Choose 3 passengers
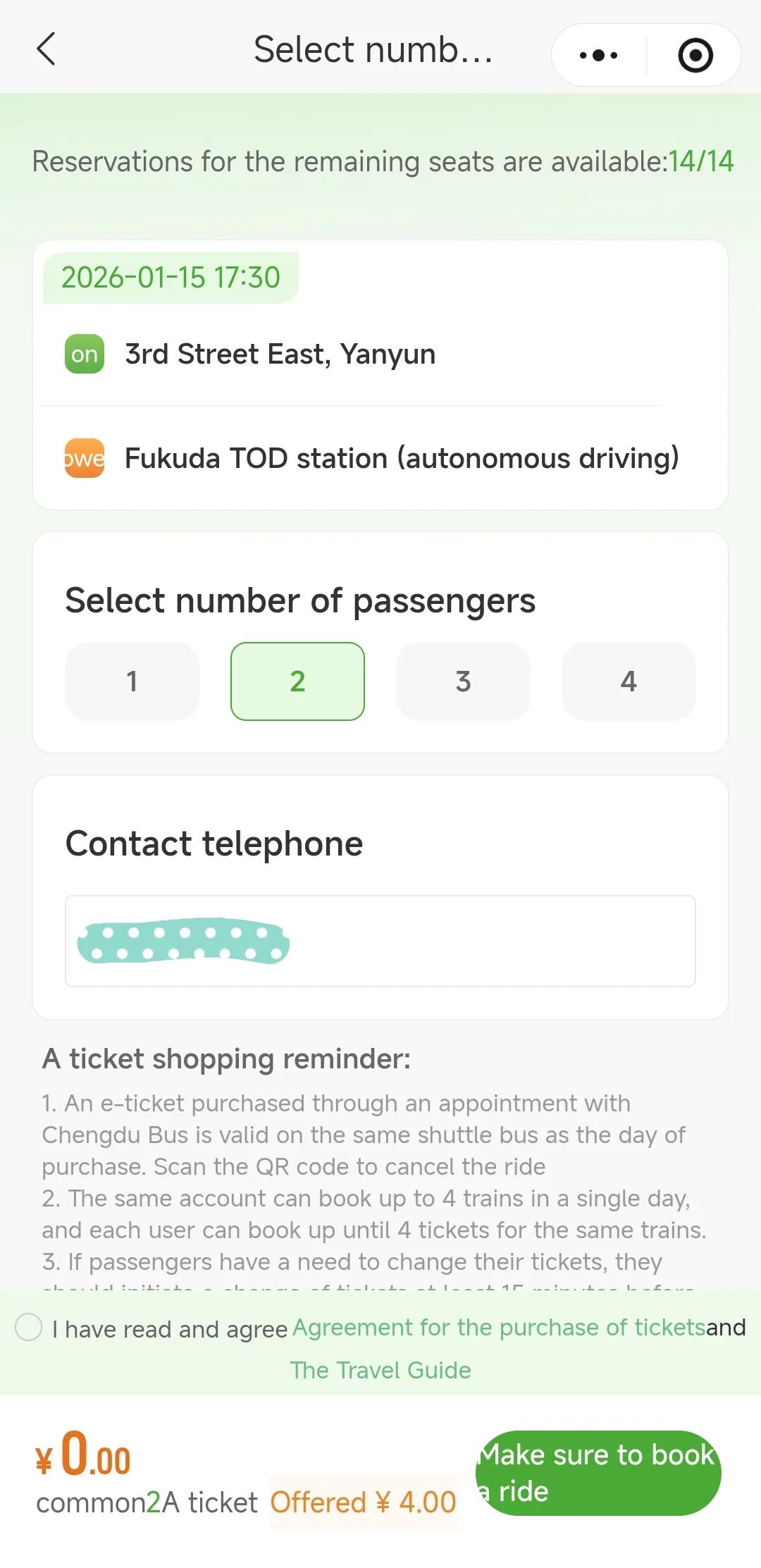The width and height of the screenshot is (761, 1568). point(463,681)
